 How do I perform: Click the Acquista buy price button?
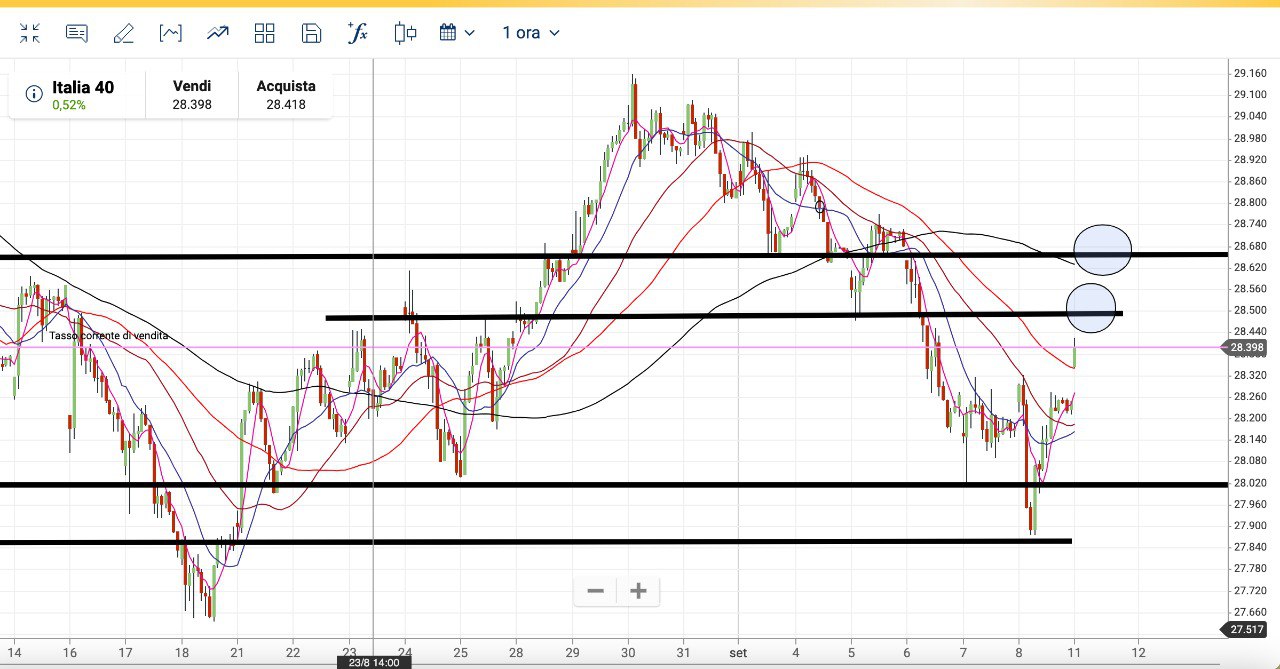click(x=286, y=95)
